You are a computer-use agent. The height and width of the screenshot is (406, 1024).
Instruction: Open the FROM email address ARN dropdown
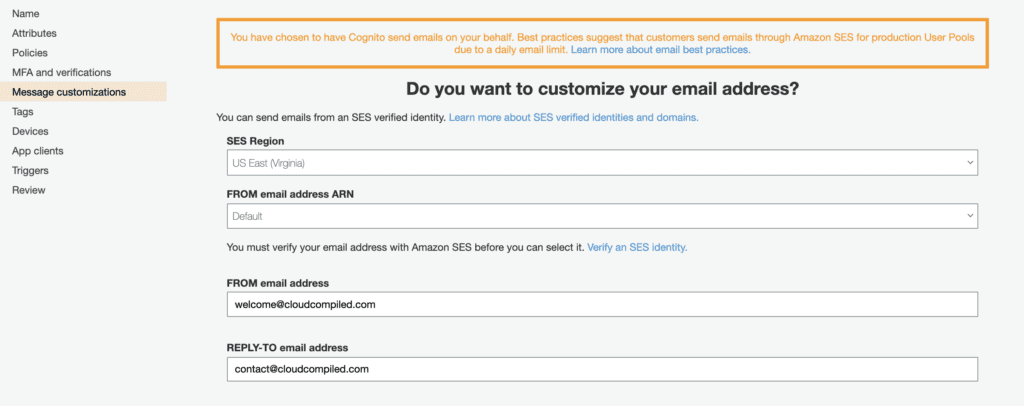point(600,216)
